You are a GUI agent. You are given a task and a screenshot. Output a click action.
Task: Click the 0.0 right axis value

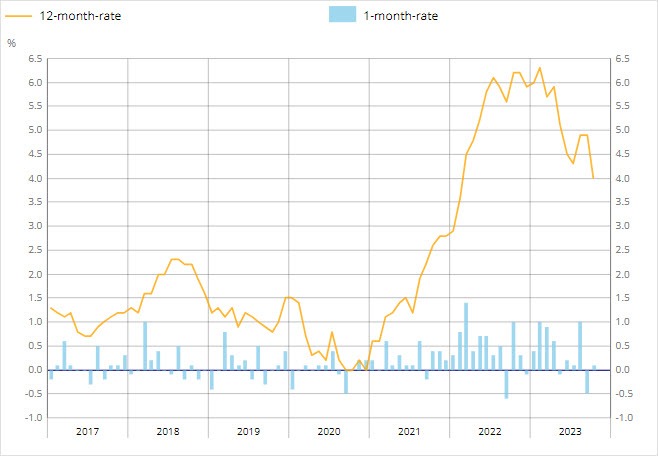(622, 370)
